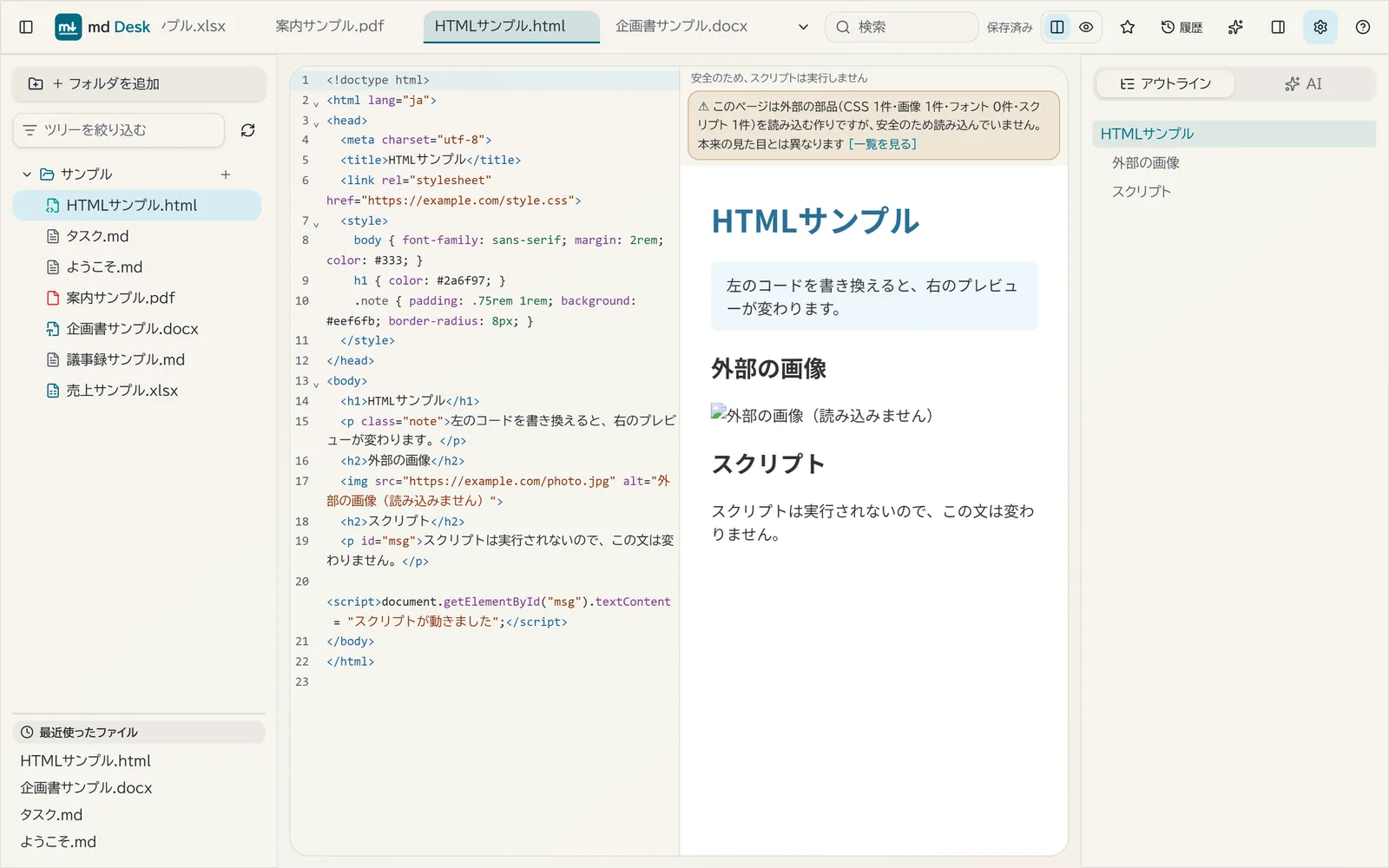Collapse the サンプル folder in the tree
The image size is (1389, 868).
coord(27,174)
